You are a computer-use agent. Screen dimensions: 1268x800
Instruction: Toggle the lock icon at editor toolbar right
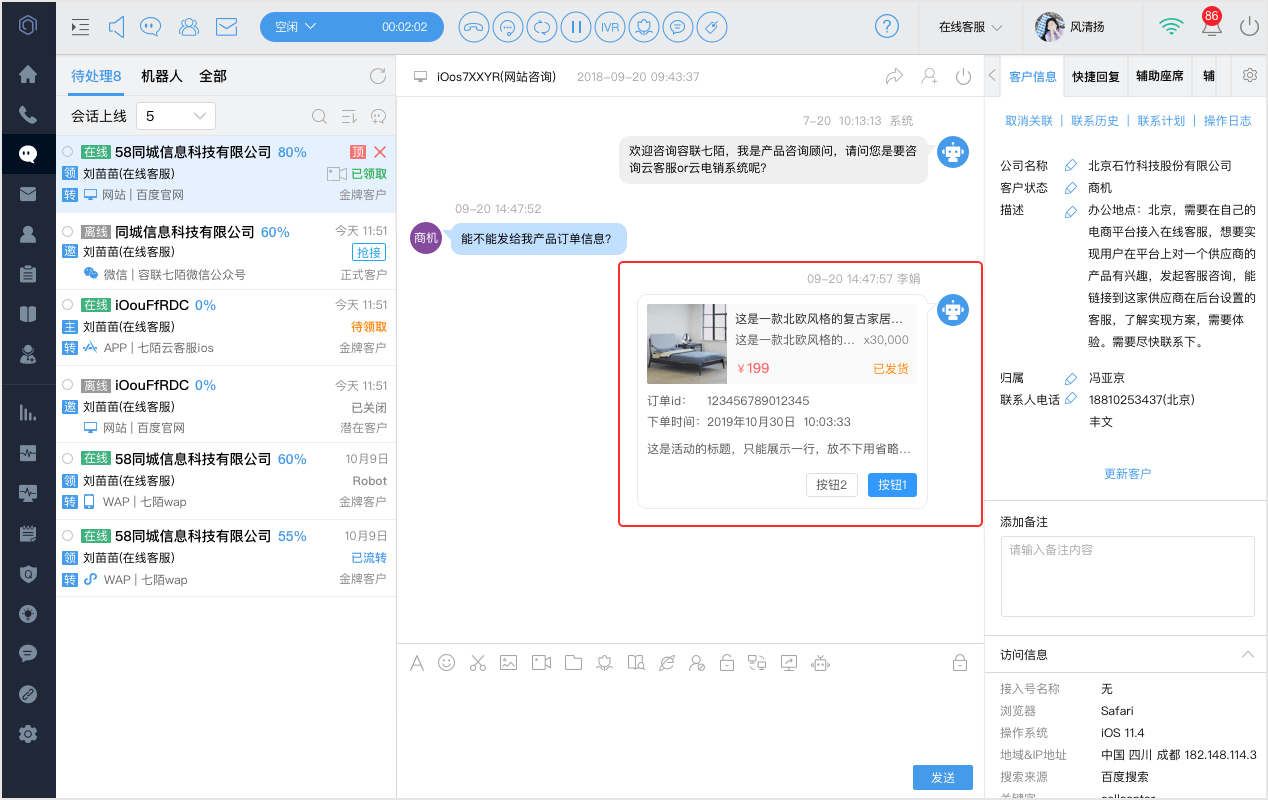tap(959, 662)
